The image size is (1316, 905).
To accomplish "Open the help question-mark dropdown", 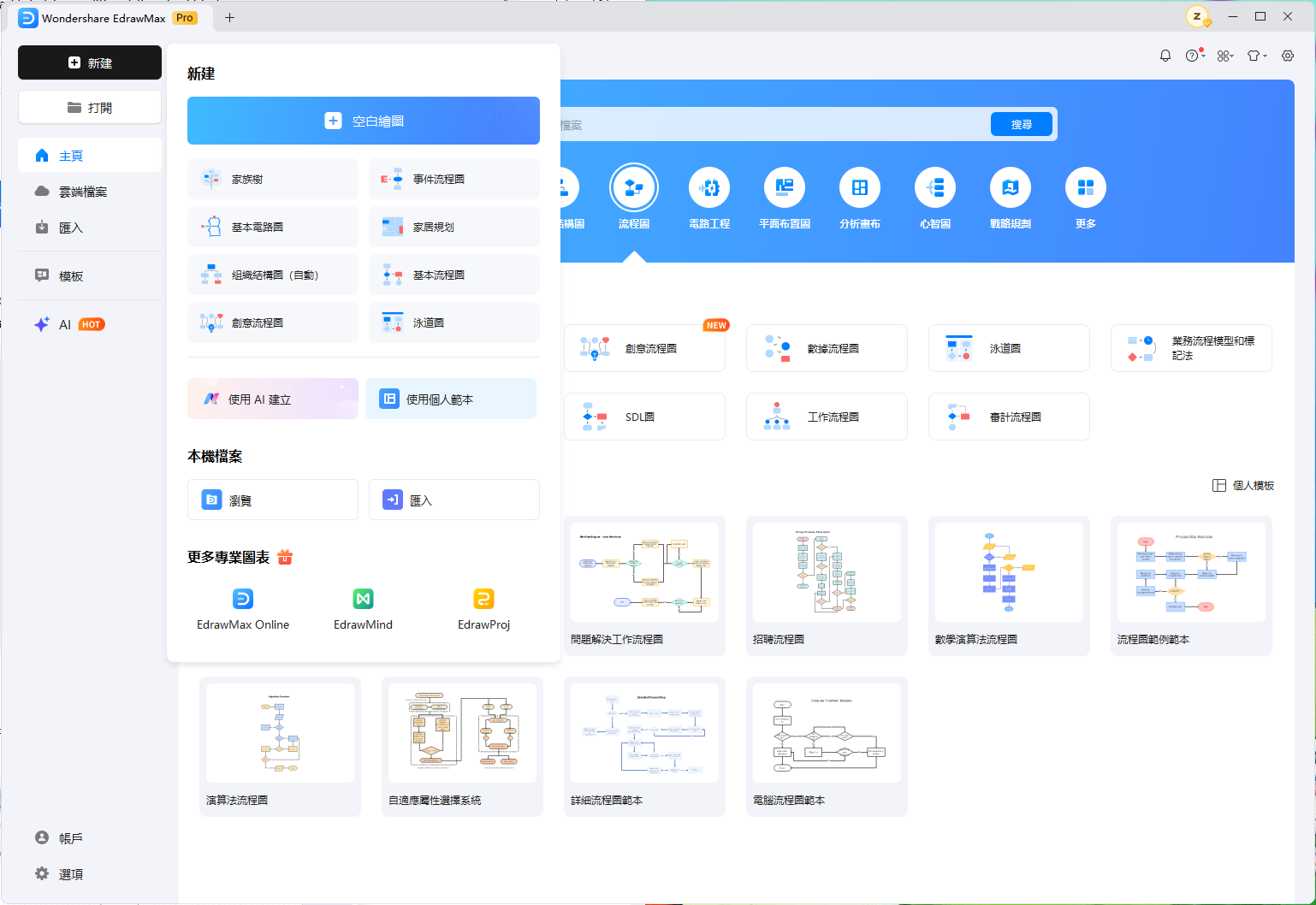I will (x=1195, y=56).
